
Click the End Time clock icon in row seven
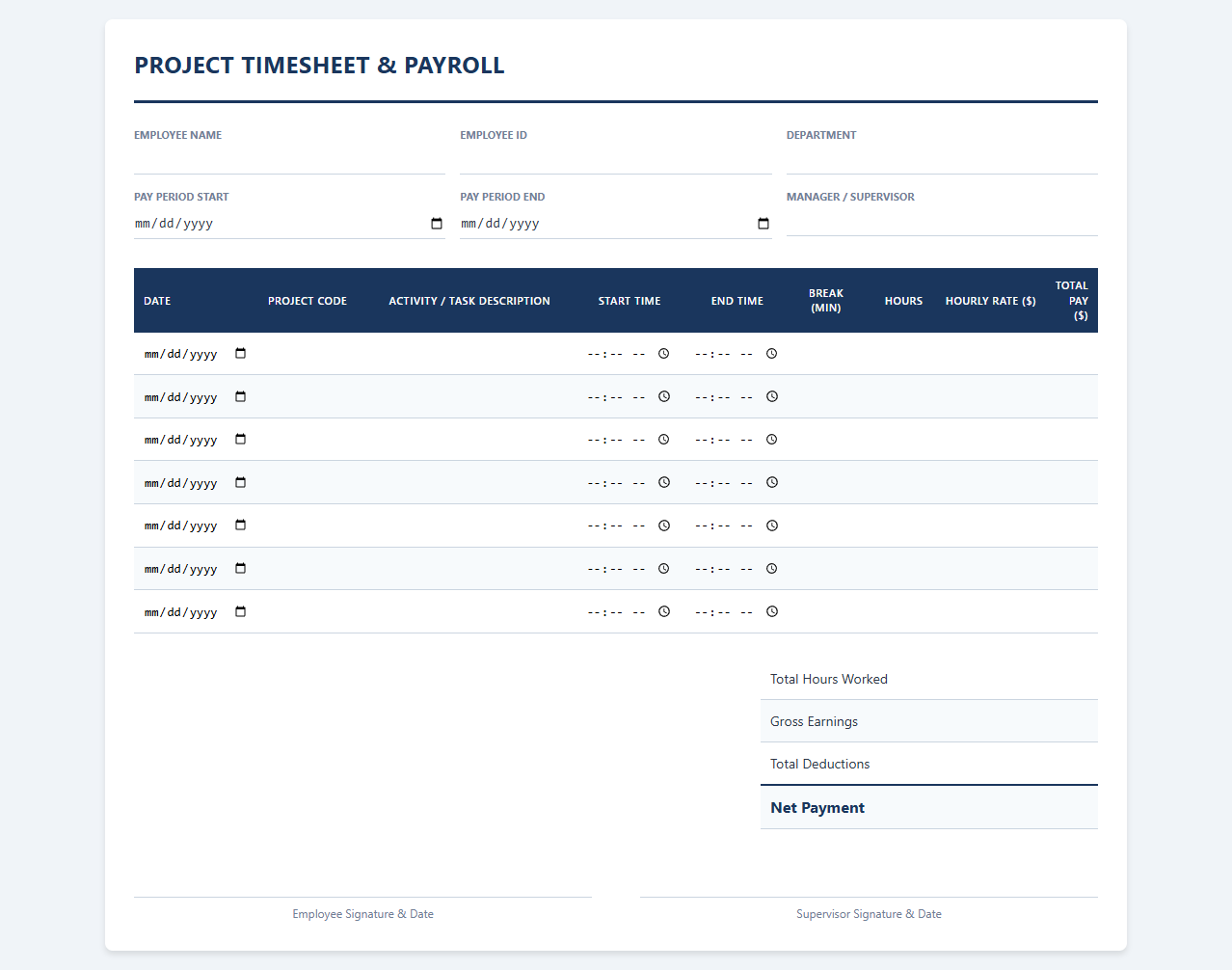pos(772,611)
